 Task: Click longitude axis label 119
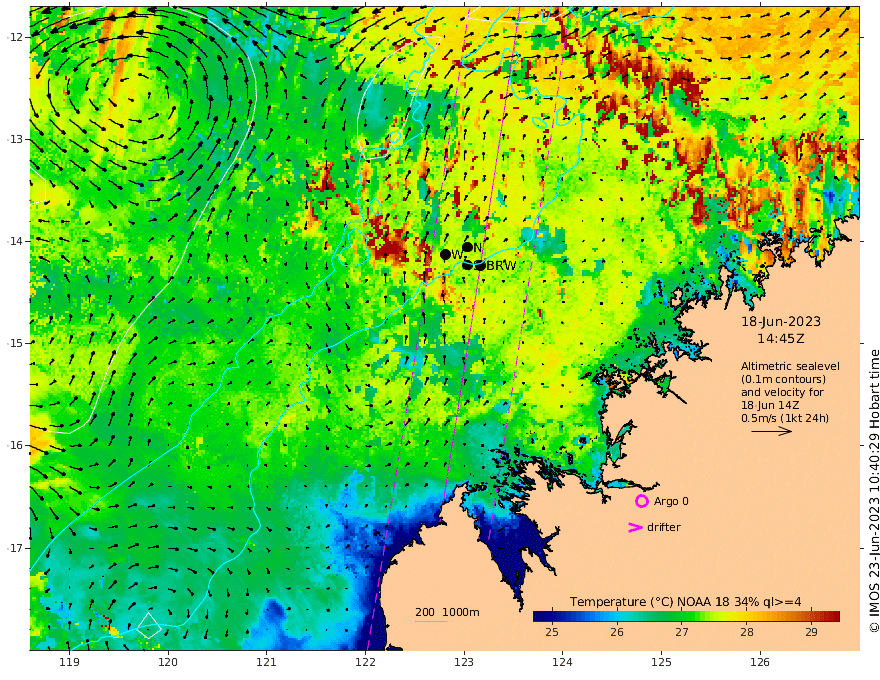[x=69, y=662]
